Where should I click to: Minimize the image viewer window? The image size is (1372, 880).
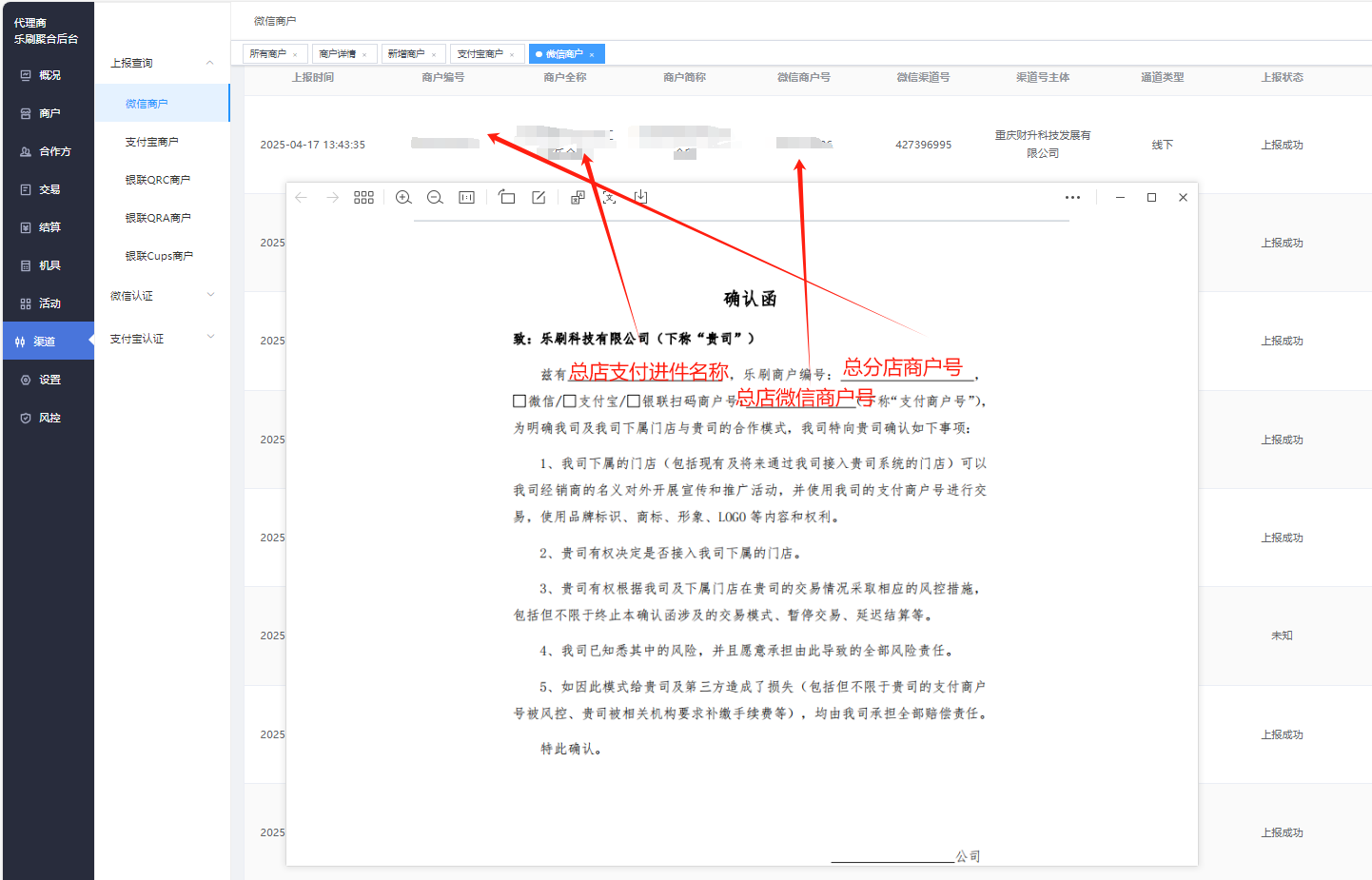pyautogui.click(x=1120, y=197)
